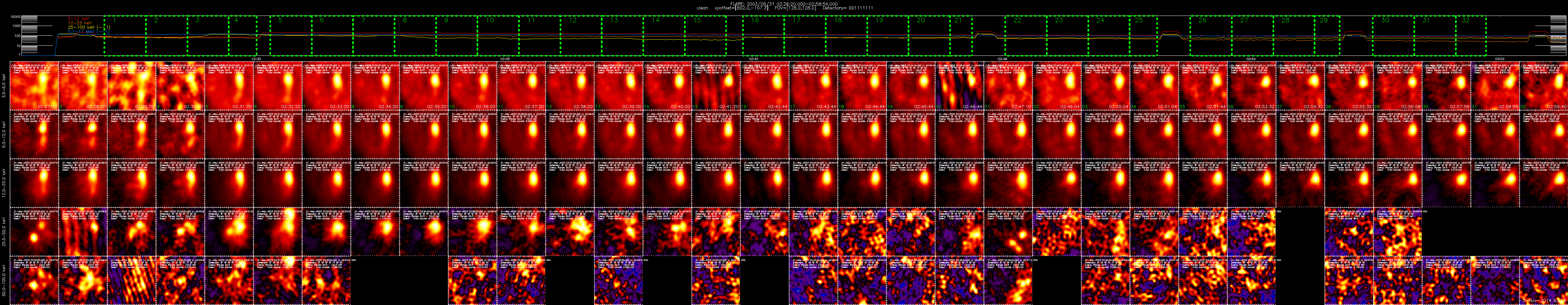The width and height of the screenshot is (1568, 305).
Task: Open the 3.0-6.0 keV image stamped 02:43:44
Action: pyautogui.click(x=814, y=86)
